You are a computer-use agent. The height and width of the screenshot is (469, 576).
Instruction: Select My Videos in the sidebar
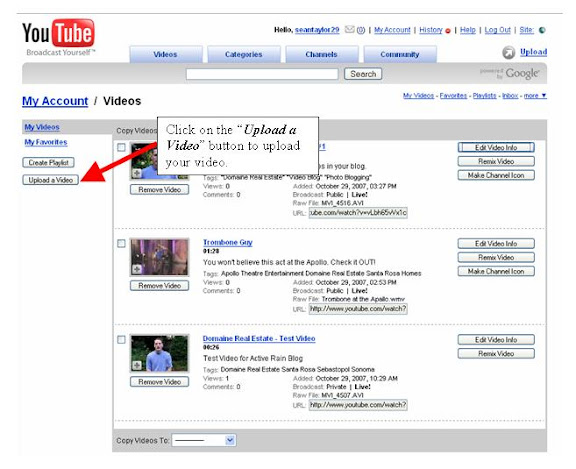click(42, 127)
